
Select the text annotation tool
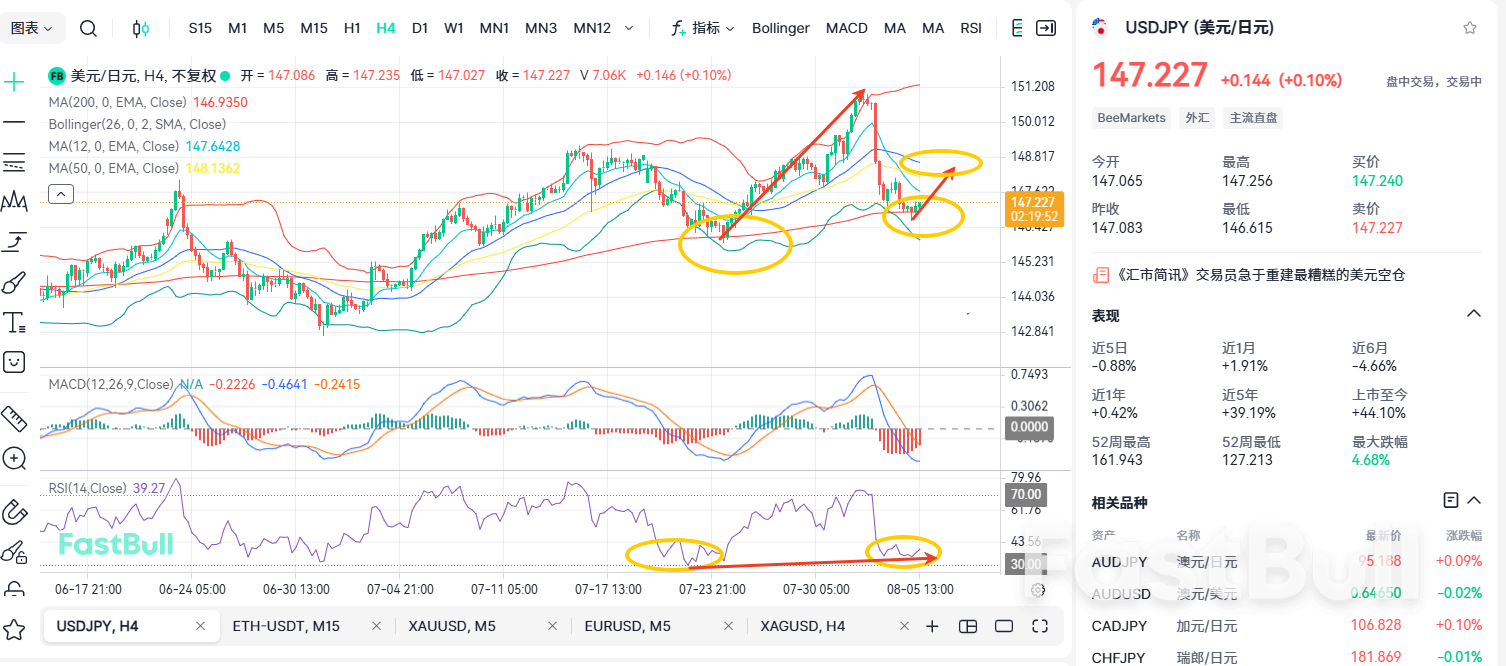point(14,321)
